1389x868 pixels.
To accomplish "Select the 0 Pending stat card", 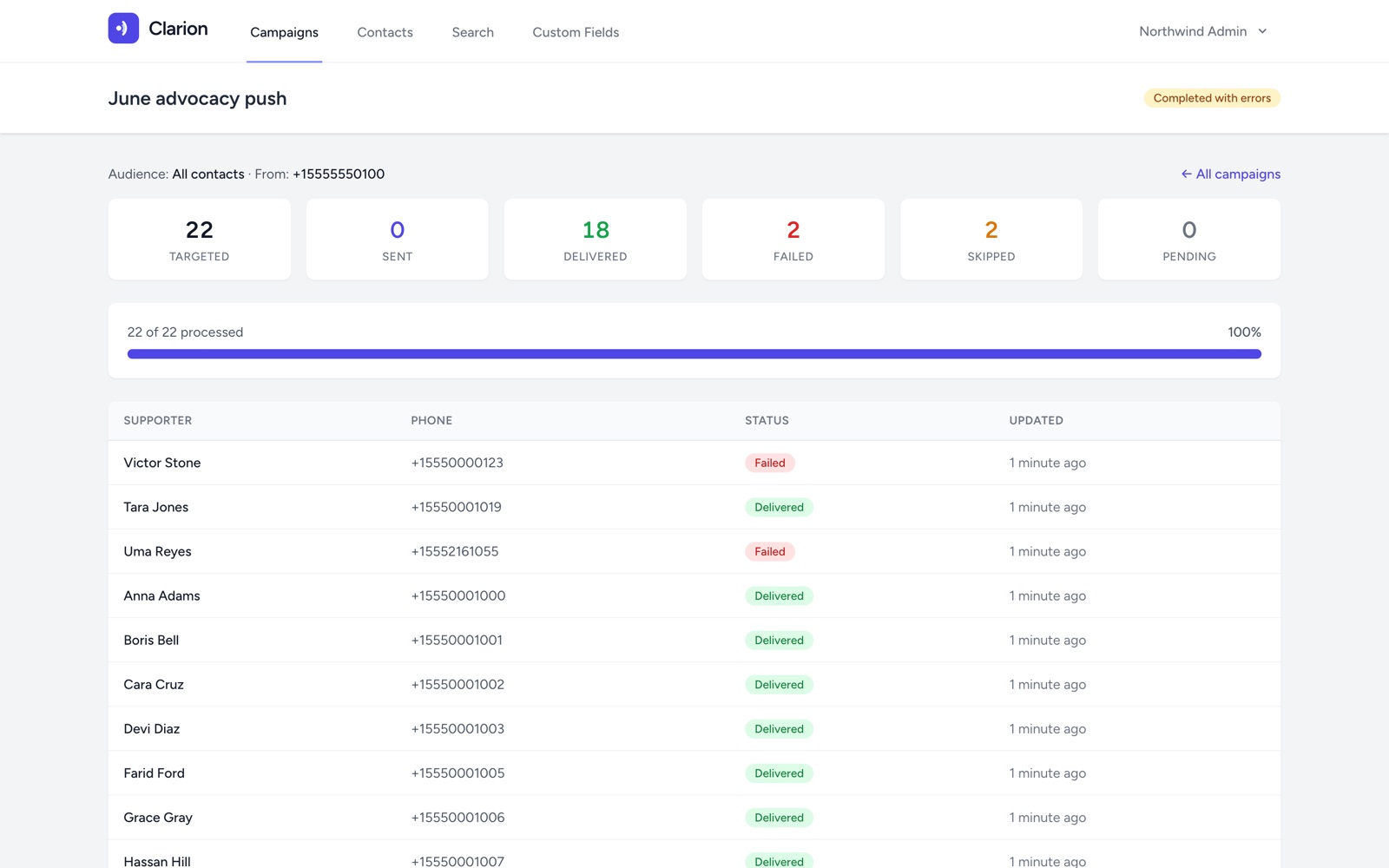I will 1188,240.
